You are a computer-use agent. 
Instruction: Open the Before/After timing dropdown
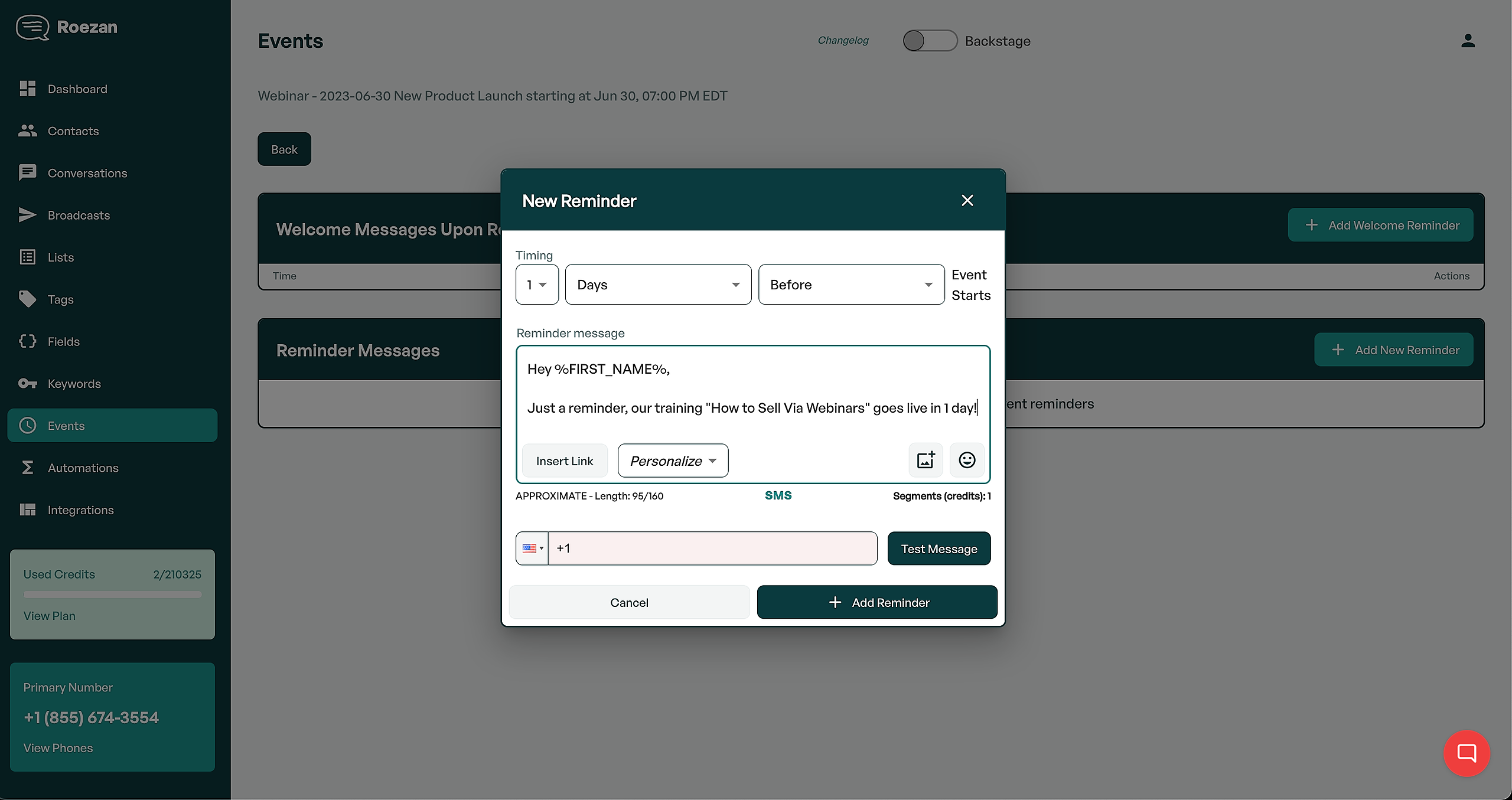[x=850, y=285]
